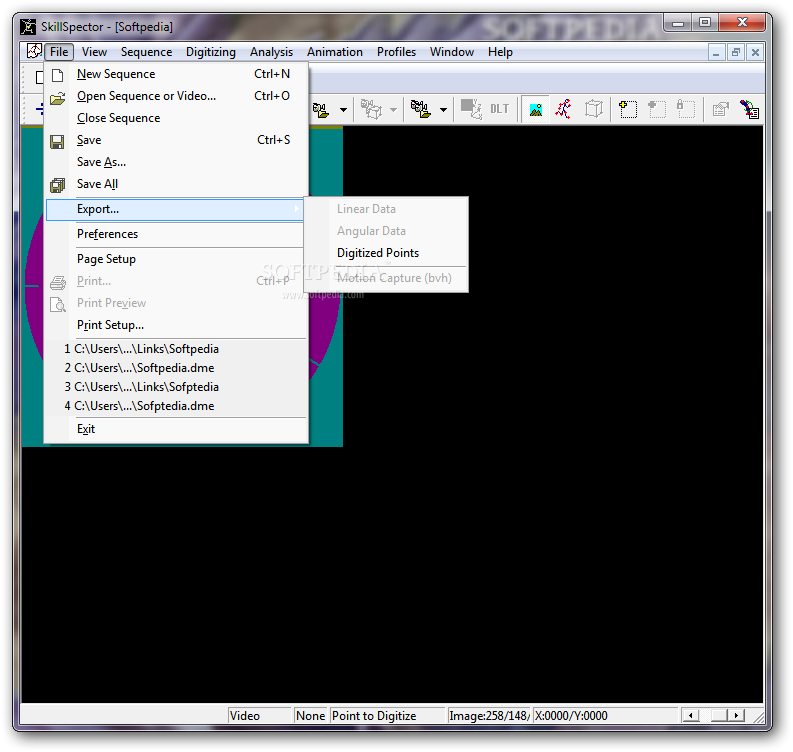Click the locked selection box icon

tap(685, 109)
